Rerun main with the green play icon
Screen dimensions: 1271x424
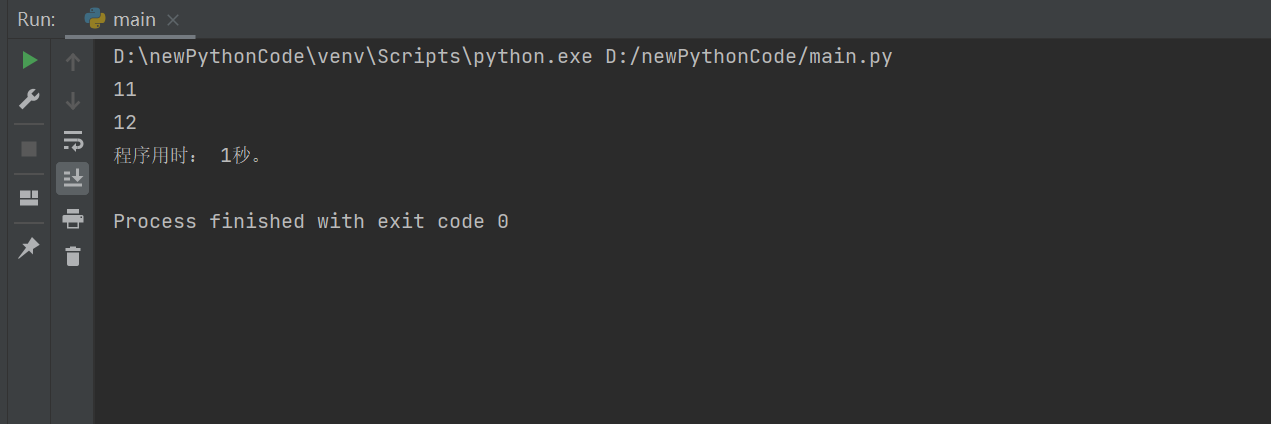click(29, 61)
